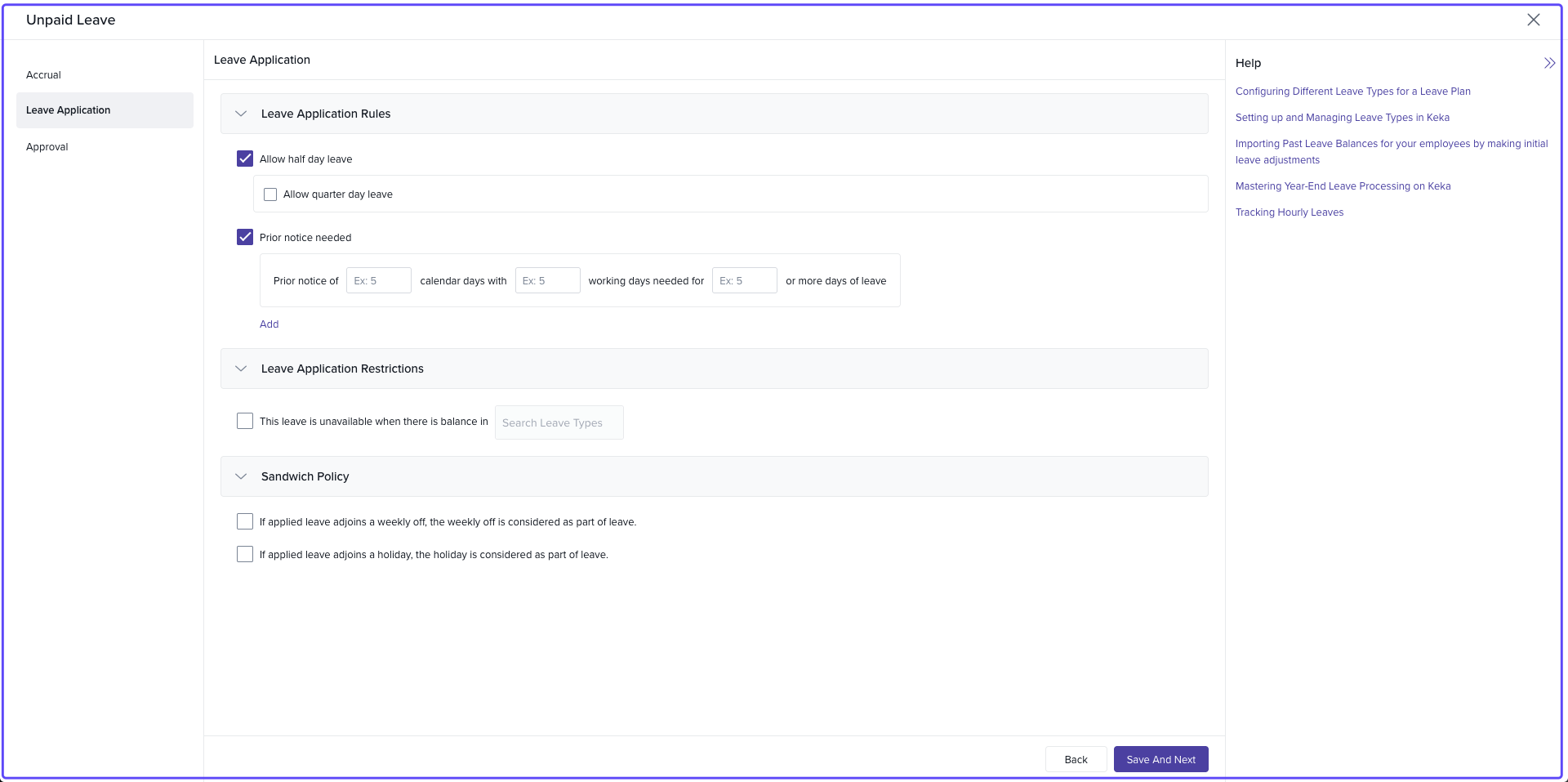
Task: Click Save And Next button
Action: (x=1160, y=759)
